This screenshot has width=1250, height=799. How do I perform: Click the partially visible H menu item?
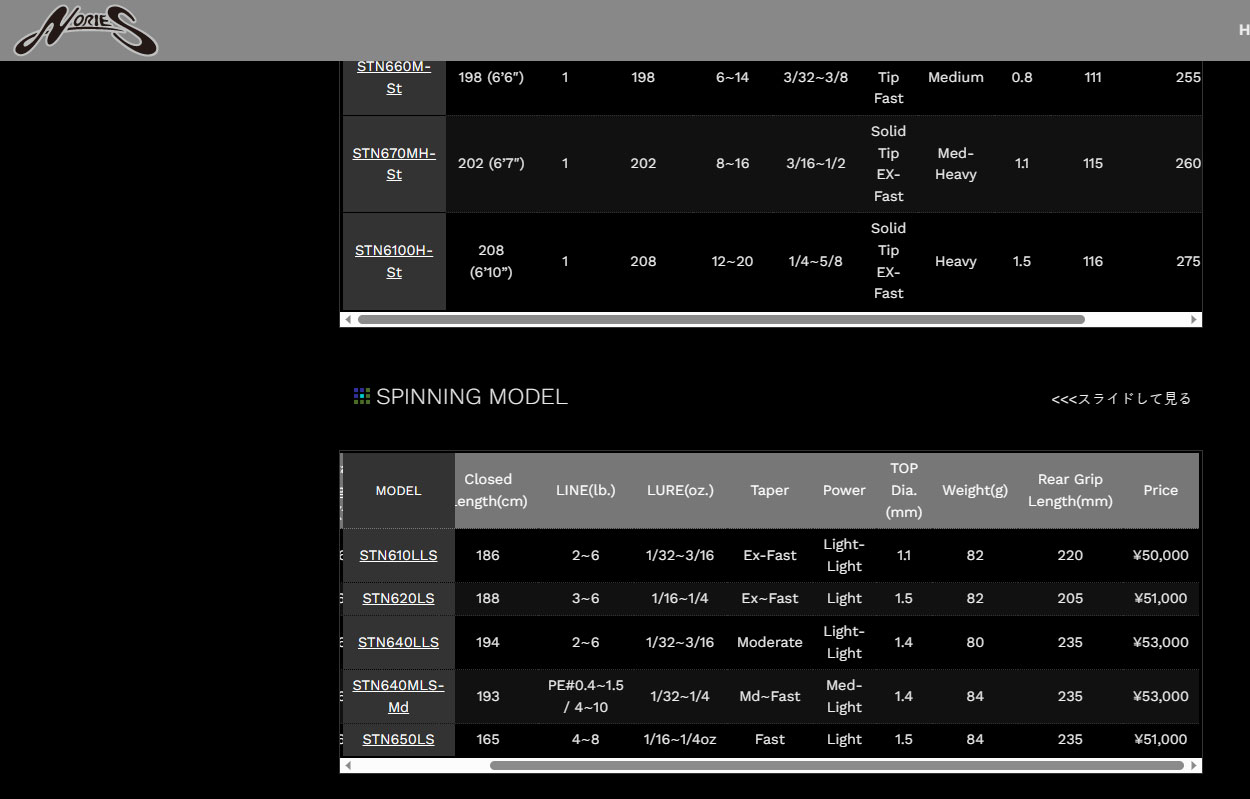click(x=1243, y=30)
